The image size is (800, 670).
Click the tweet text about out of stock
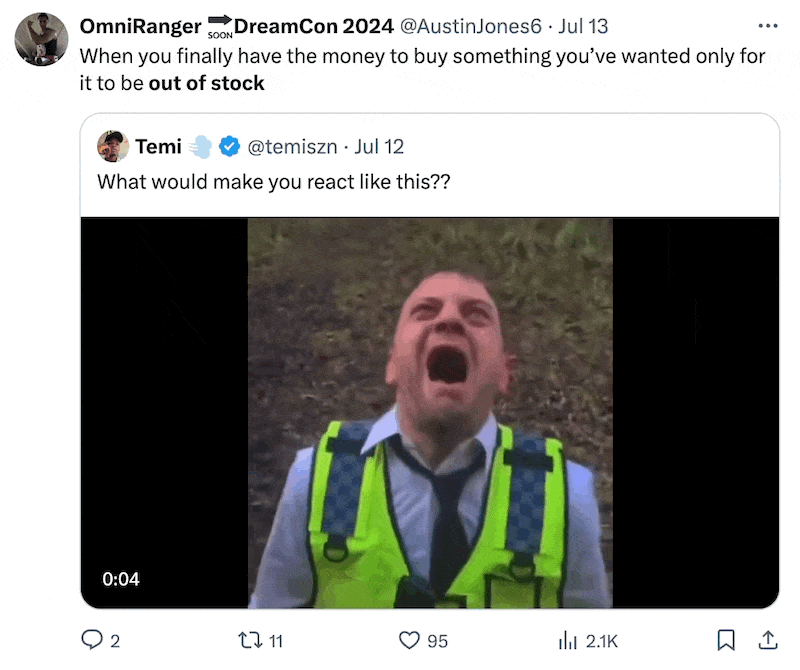tap(422, 69)
